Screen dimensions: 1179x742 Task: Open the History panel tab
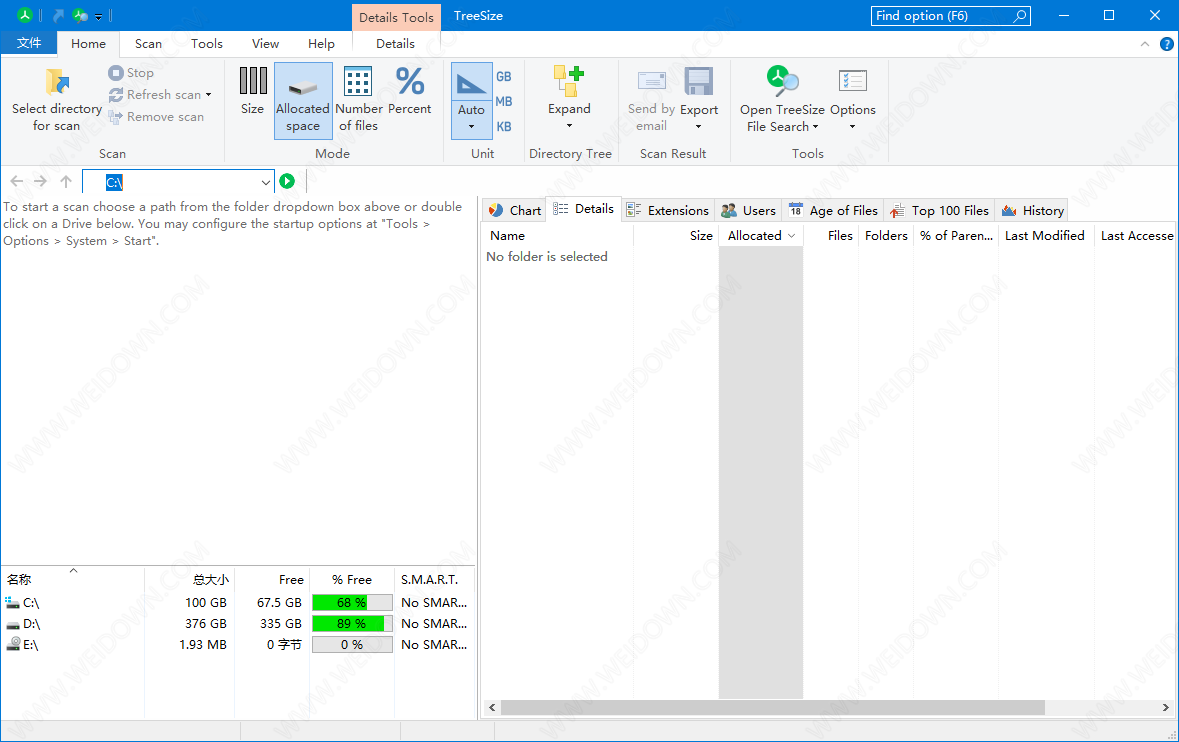(1033, 210)
